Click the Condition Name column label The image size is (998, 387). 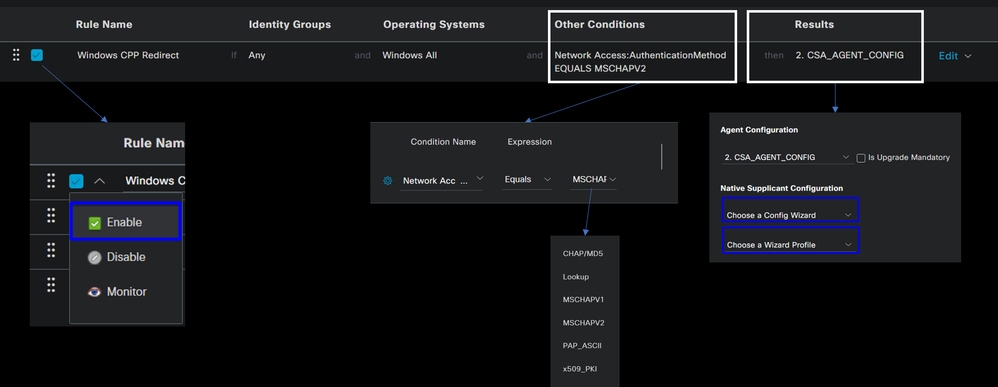pyautogui.click(x=443, y=142)
